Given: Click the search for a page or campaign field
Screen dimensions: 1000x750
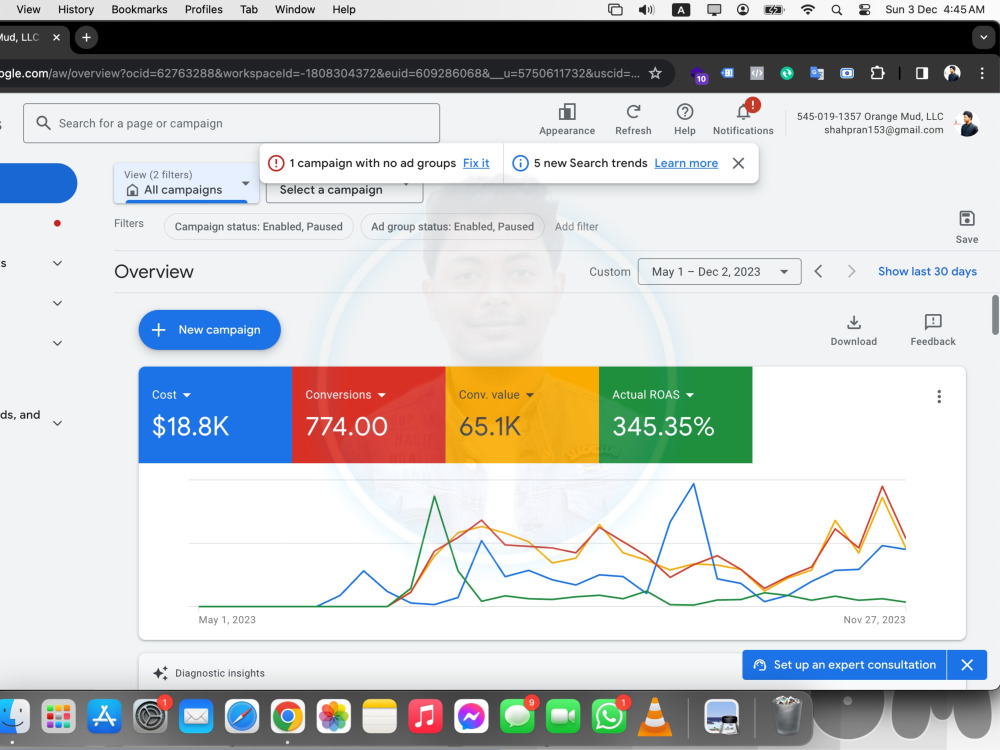Looking at the screenshot, I should pyautogui.click(x=232, y=123).
